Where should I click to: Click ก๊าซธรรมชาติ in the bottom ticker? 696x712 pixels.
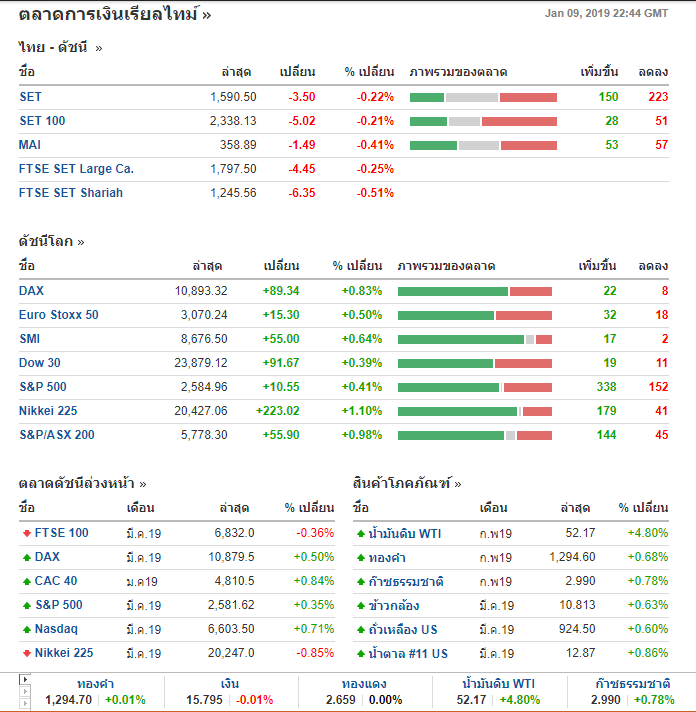click(633, 684)
